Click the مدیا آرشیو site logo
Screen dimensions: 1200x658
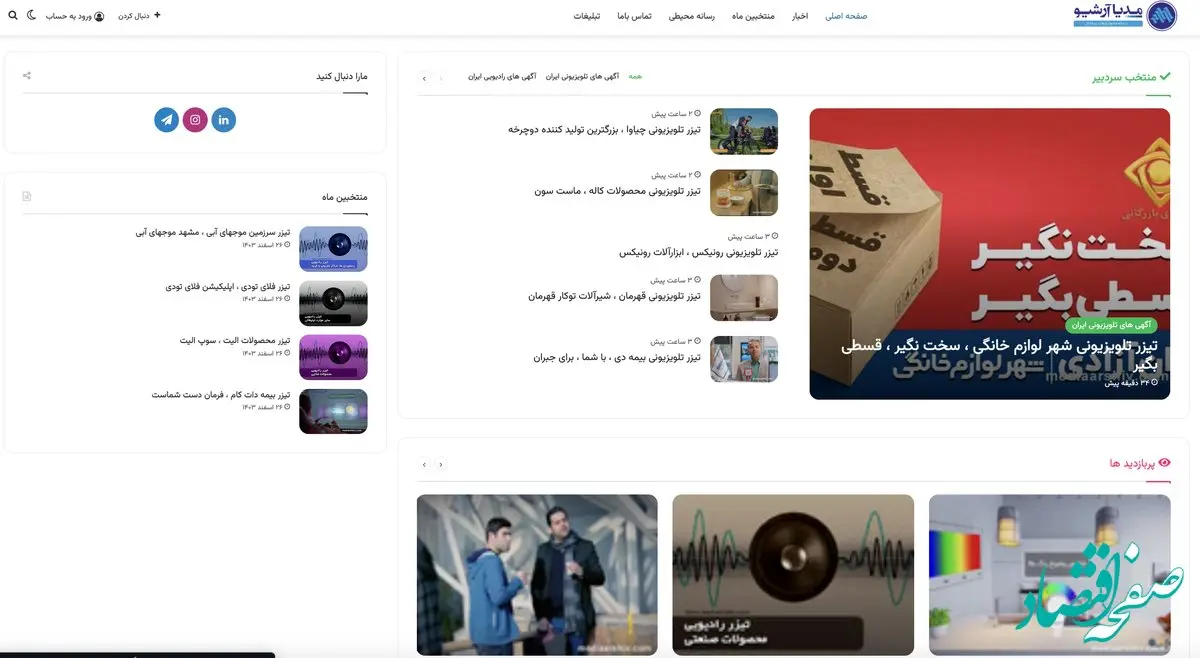tap(1118, 17)
